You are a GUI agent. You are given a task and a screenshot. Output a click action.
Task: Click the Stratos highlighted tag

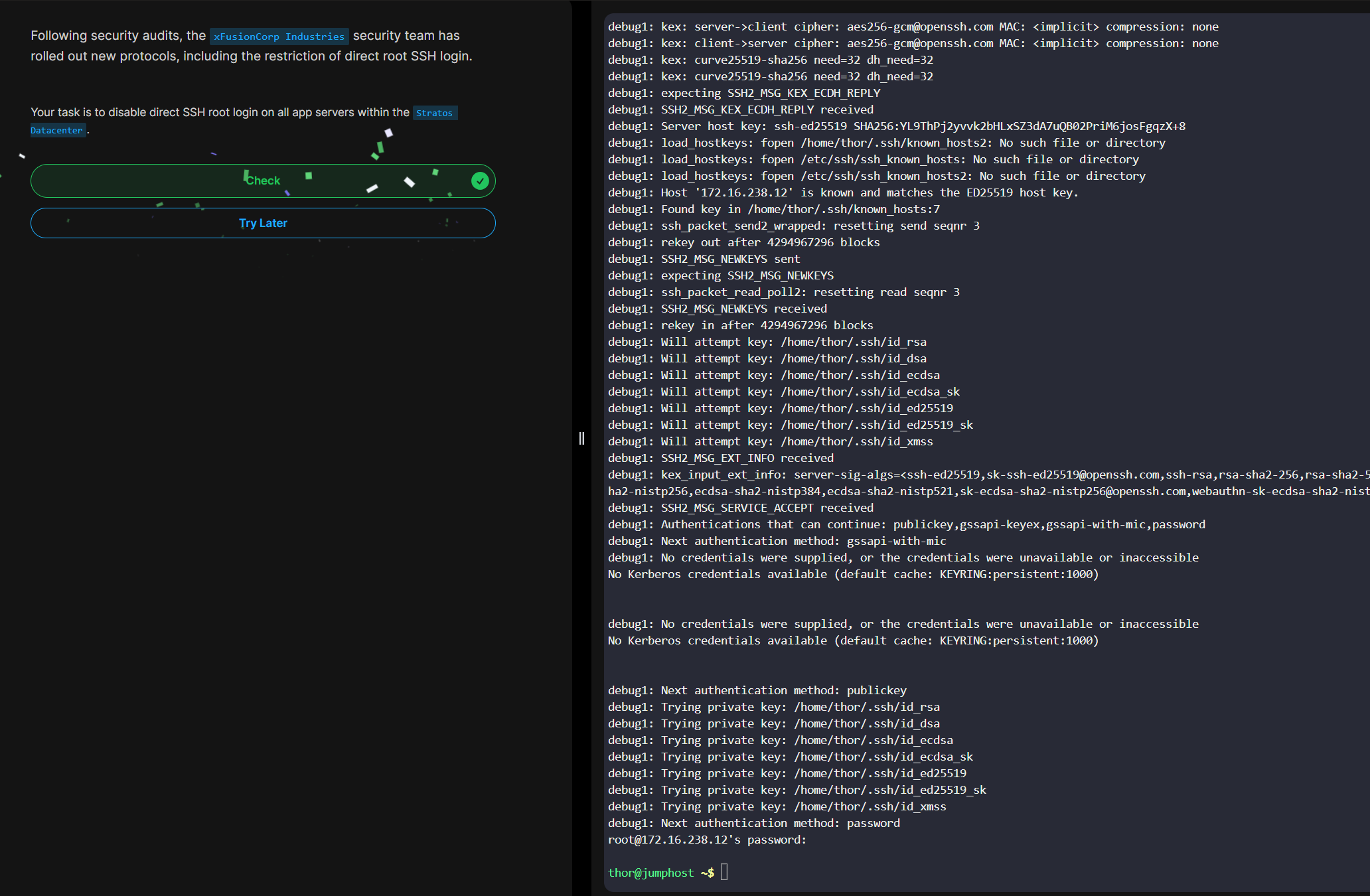tap(434, 113)
